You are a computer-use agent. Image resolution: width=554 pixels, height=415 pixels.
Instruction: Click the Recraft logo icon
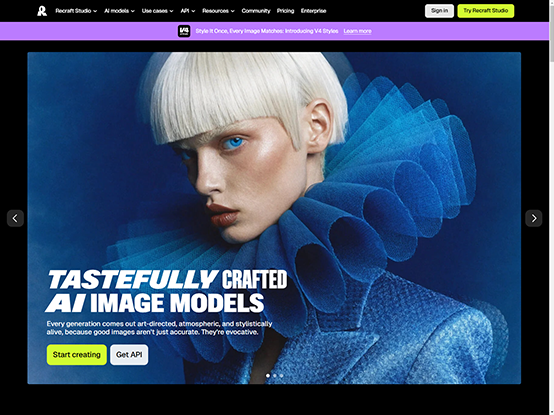42,11
